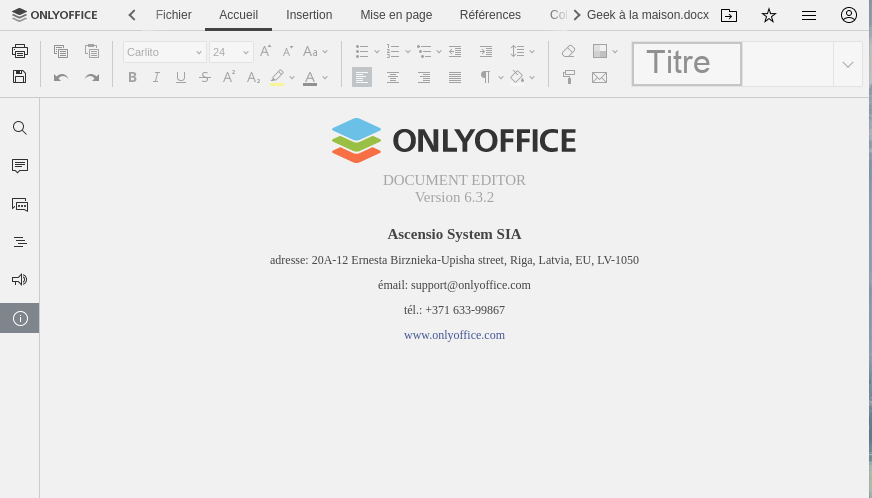
Task: Switch to Accueil tab
Action: click(239, 15)
